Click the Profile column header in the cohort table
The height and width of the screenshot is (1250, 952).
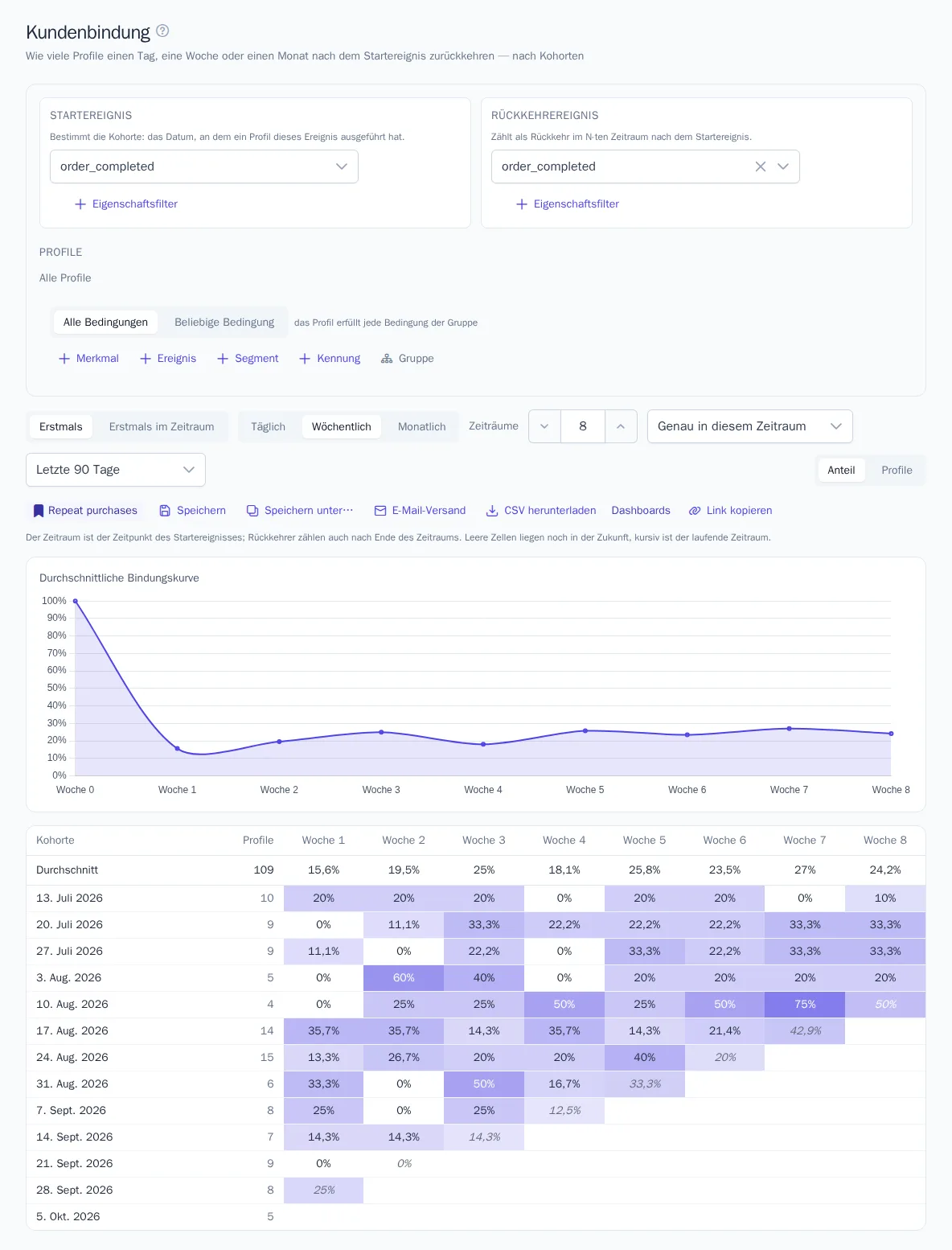tap(258, 841)
